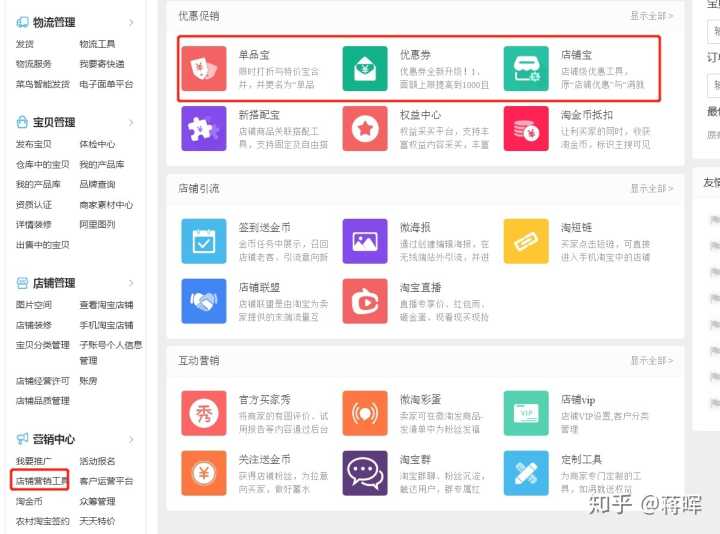Open the 淘宝群 chat bubble icon
This screenshot has height=534, width=720.
[x=365, y=473]
